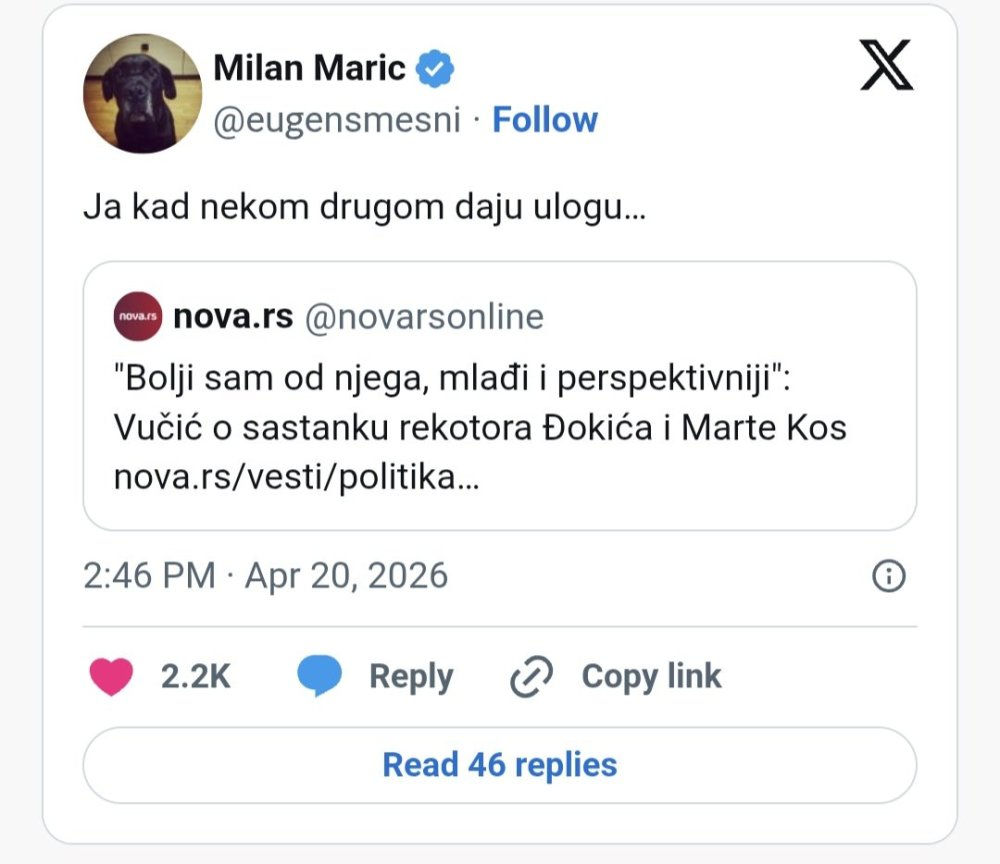Open the tweet info circle icon
The width and height of the screenshot is (1000, 864).
[x=889, y=575]
